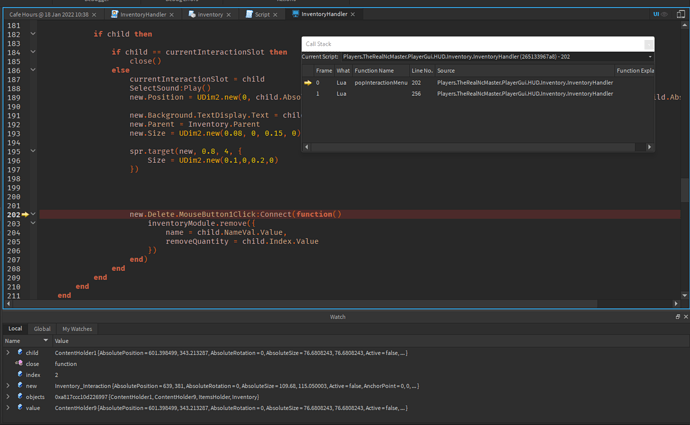This screenshot has width=690, height=425.
Task: Switch to Local watch tab
Action: coord(15,329)
